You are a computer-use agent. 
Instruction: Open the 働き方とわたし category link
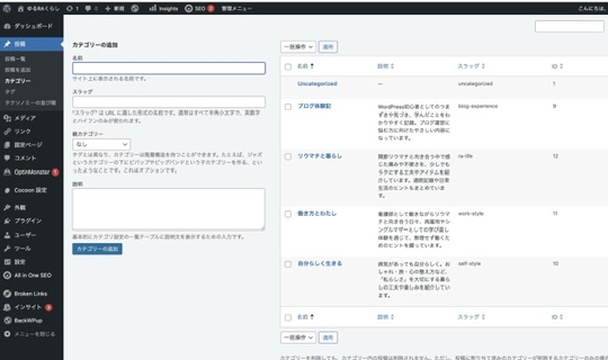(x=317, y=213)
